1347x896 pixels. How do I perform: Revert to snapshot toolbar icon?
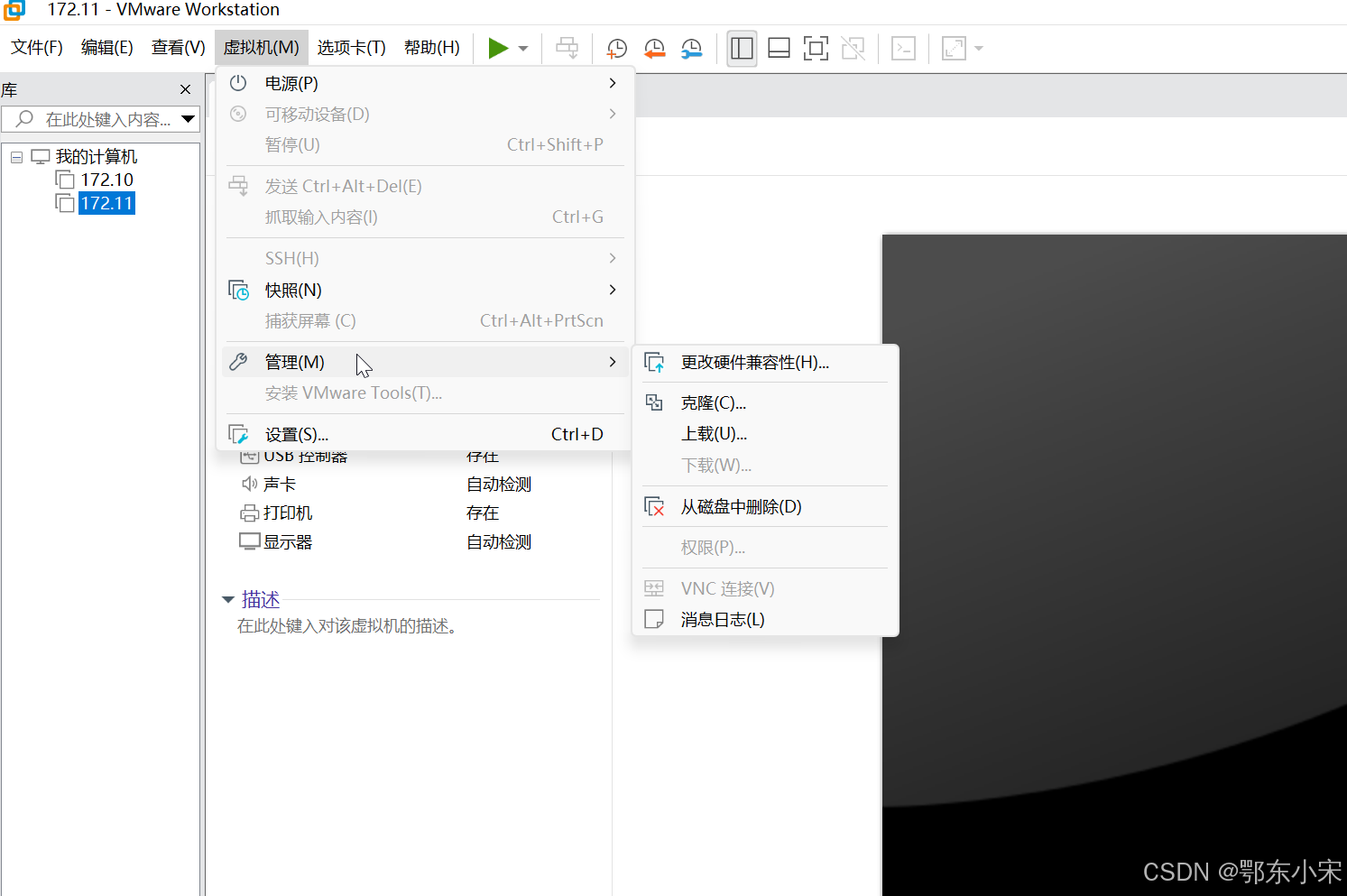click(x=655, y=49)
